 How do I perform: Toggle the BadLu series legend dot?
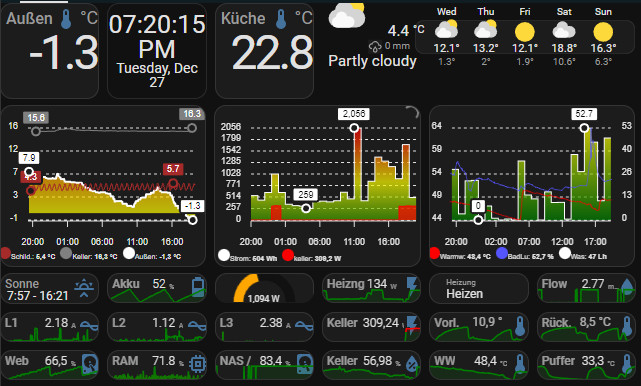pos(502,253)
